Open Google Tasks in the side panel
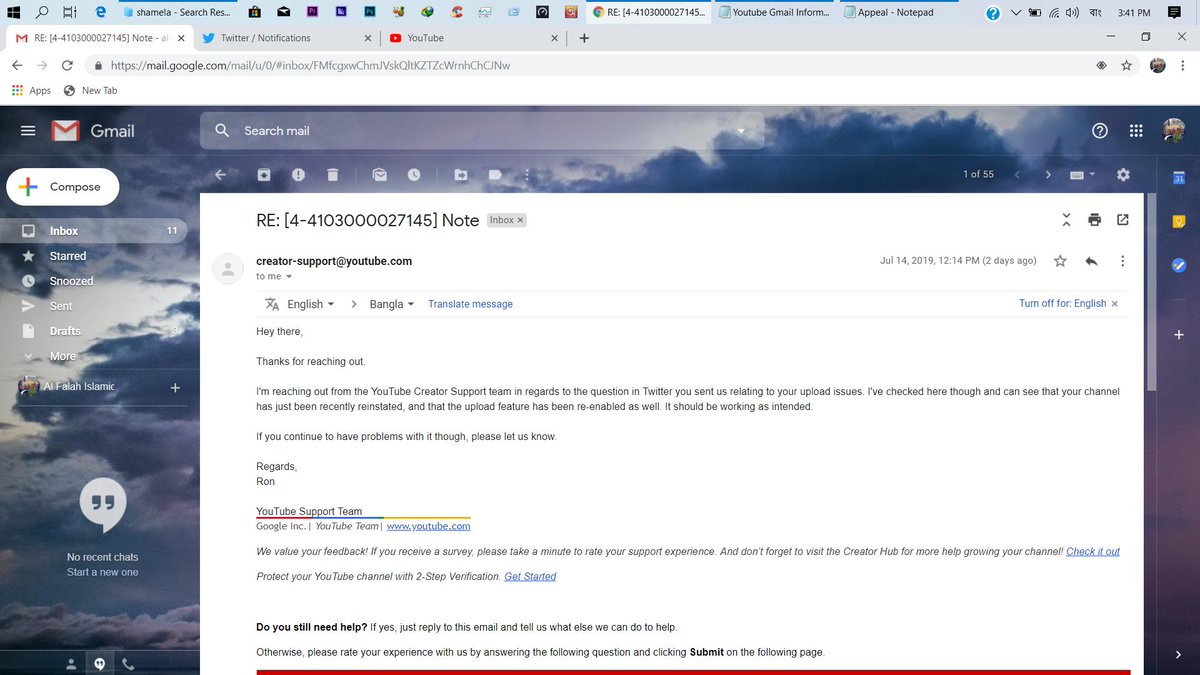The height and width of the screenshot is (675, 1200). (x=1179, y=265)
